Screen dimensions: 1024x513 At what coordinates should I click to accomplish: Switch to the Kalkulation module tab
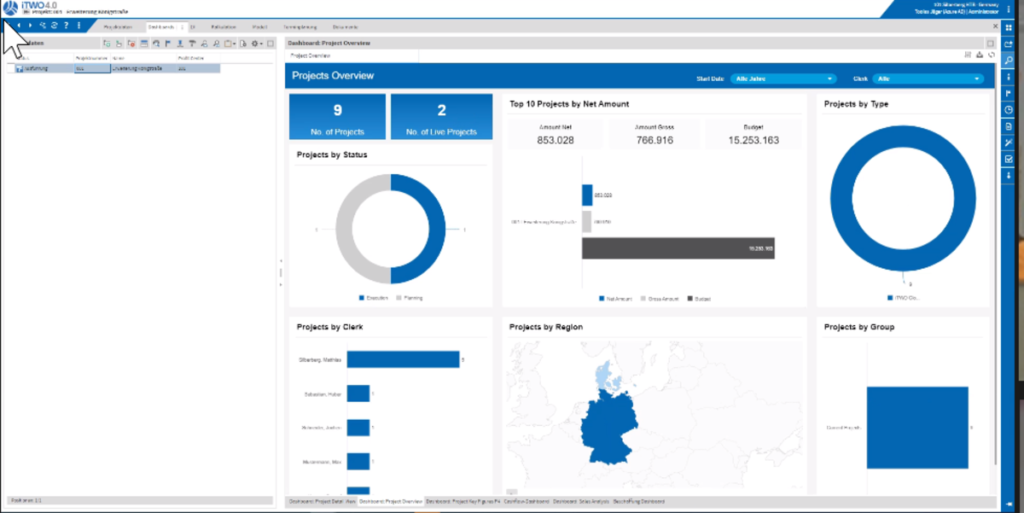[x=223, y=27]
